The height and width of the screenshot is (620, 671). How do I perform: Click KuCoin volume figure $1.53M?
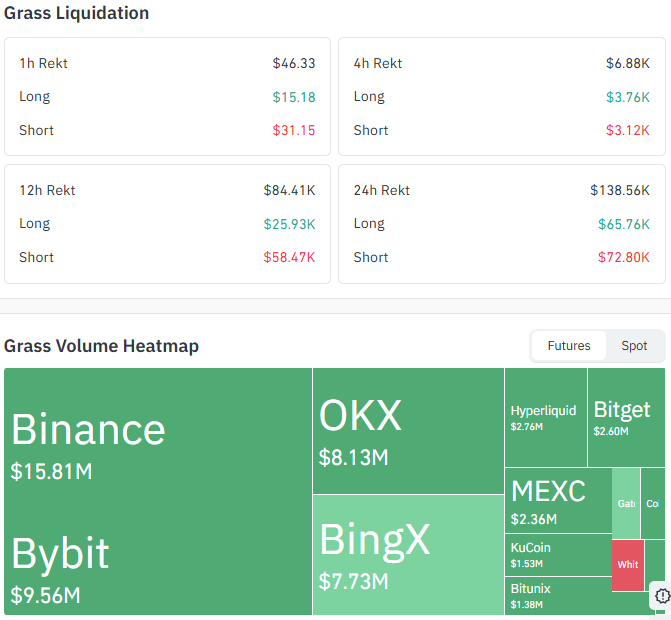(527, 564)
